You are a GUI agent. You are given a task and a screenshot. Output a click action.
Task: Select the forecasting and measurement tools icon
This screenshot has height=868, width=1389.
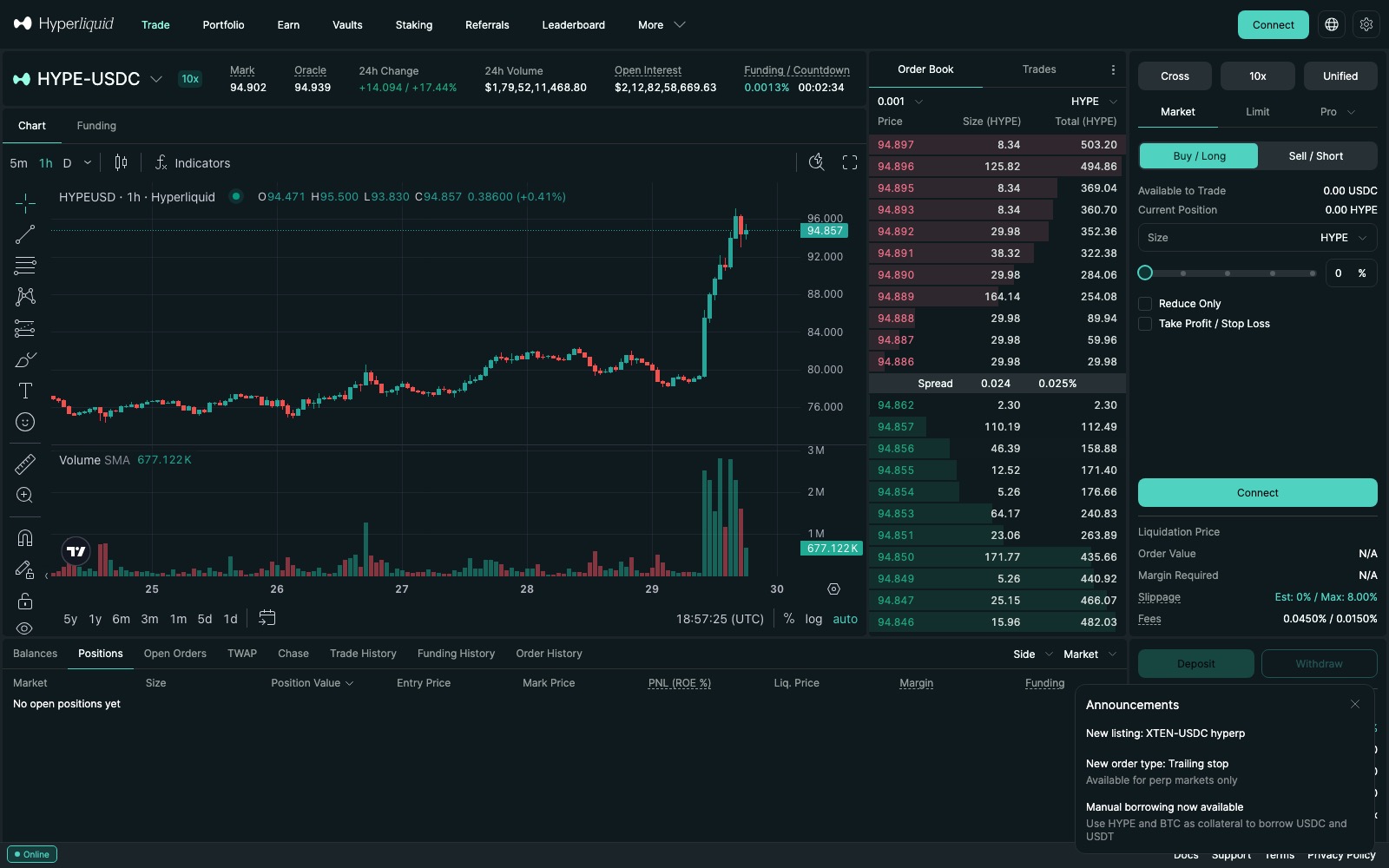25,328
